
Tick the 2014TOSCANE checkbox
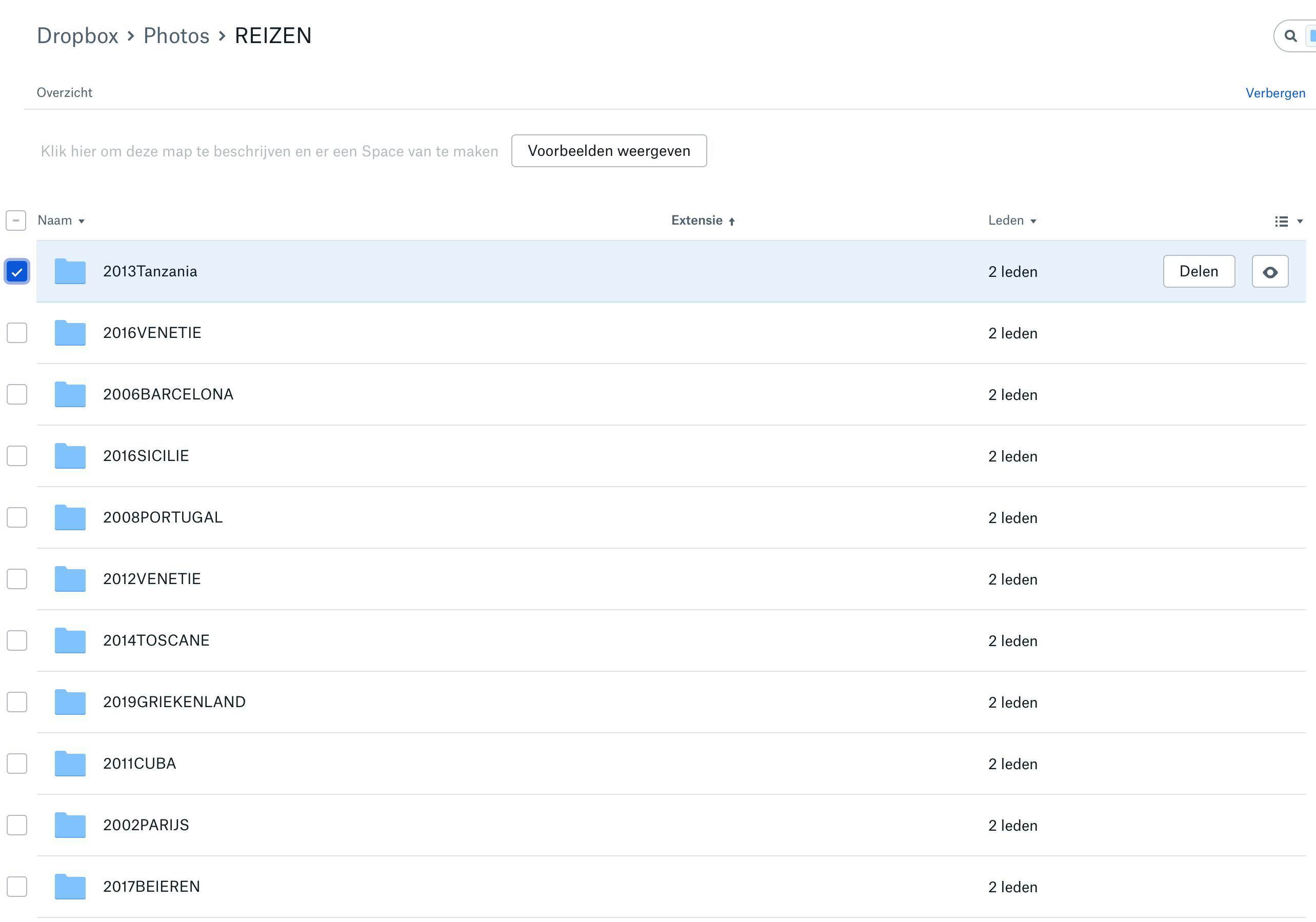click(16, 640)
